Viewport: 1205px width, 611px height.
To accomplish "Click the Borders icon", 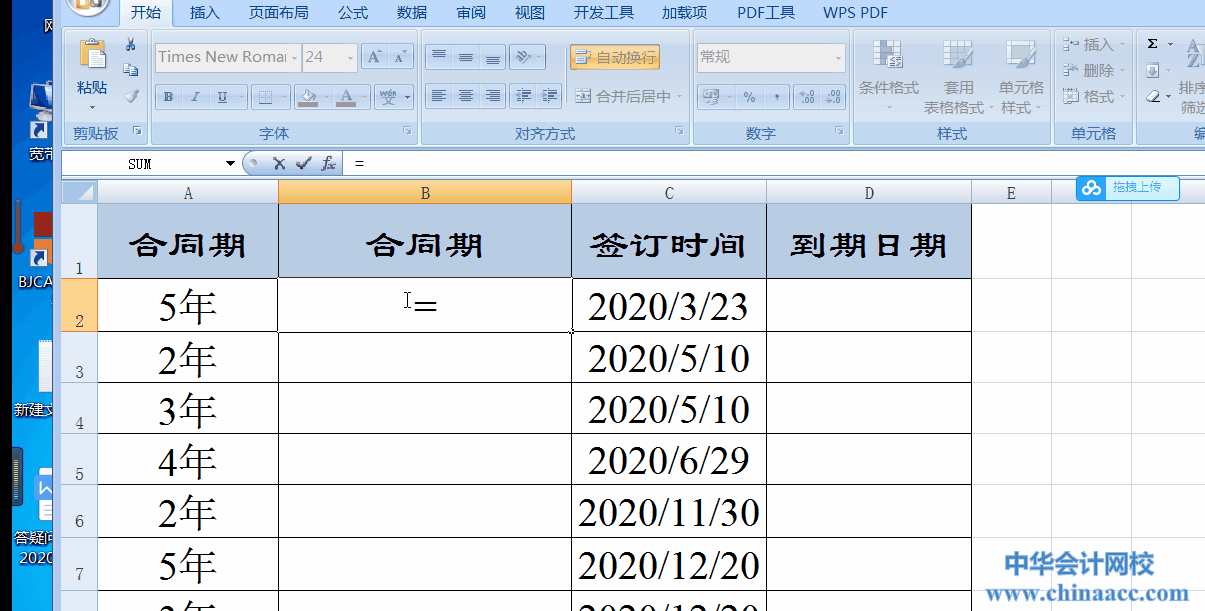I will pyautogui.click(x=265, y=97).
